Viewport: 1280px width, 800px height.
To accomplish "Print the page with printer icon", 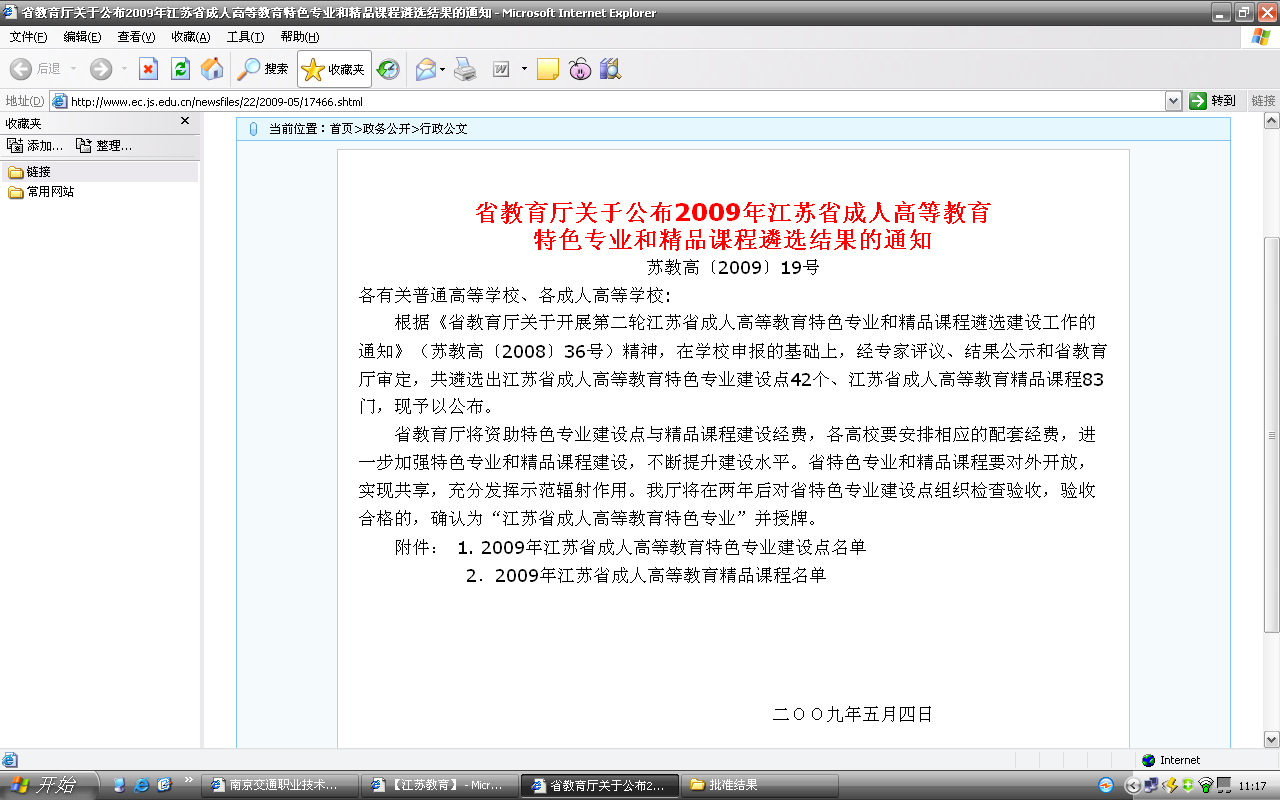I will tap(465, 69).
